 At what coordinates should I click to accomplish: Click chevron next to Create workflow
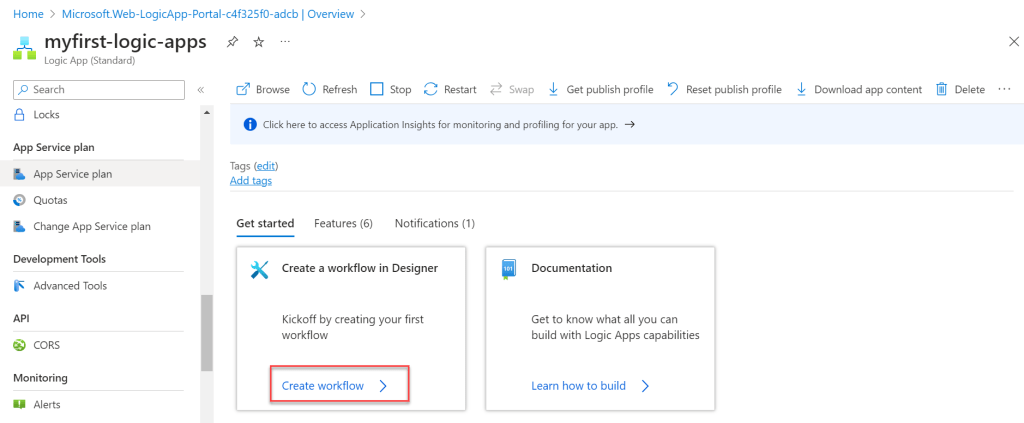point(383,386)
